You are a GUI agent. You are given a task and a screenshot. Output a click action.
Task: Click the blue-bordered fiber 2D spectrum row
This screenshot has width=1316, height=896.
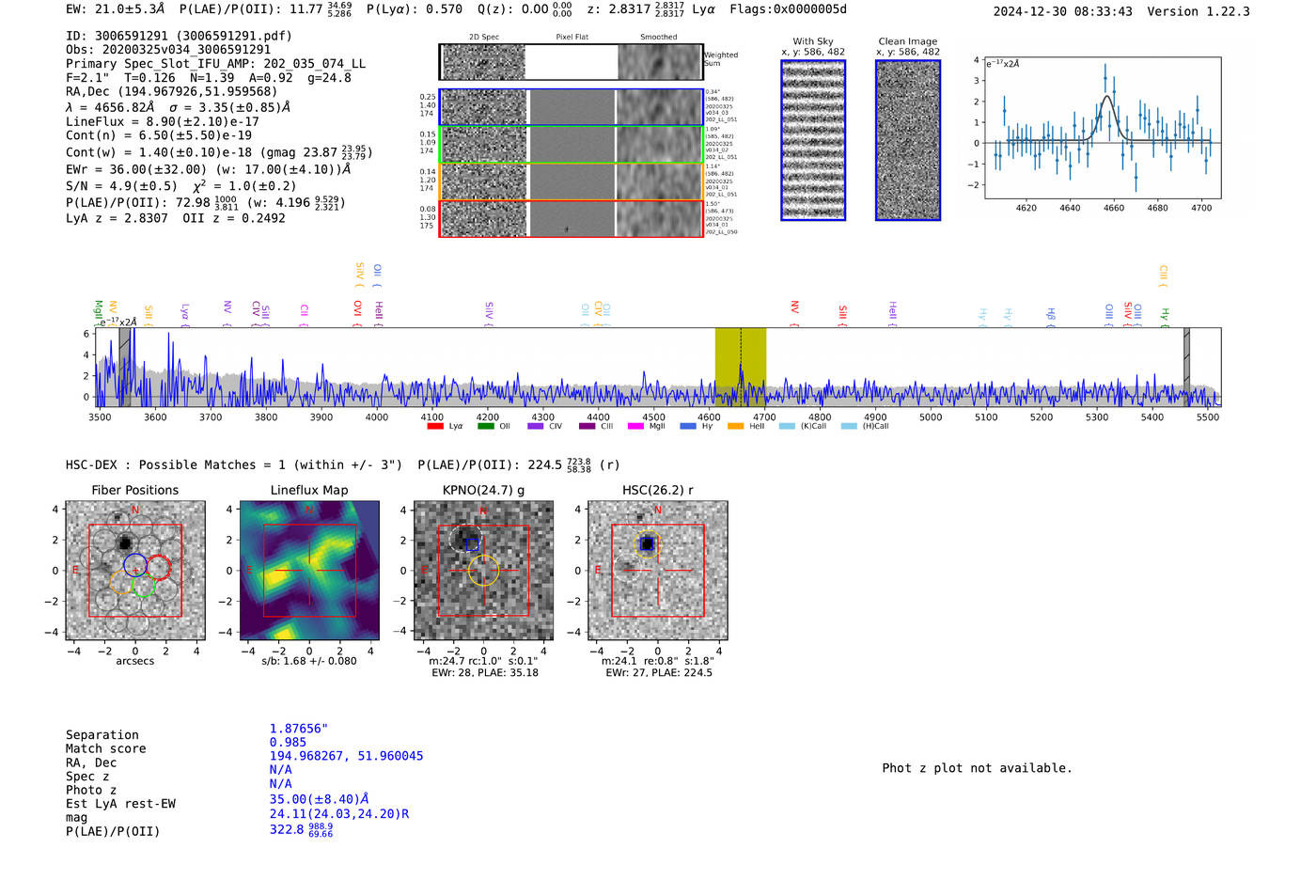[x=571, y=107]
